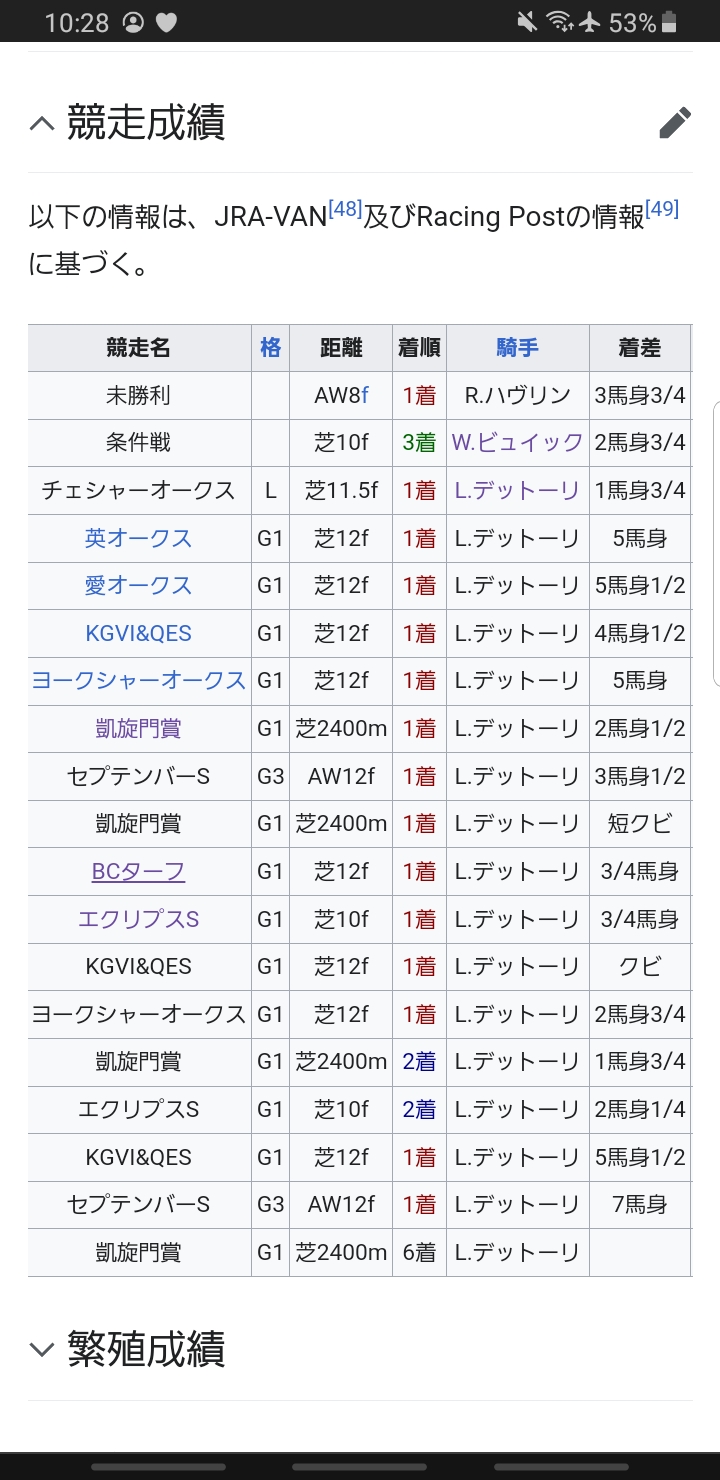
Task: Expand the 繁殖成績 section
Action: pos(42,1349)
